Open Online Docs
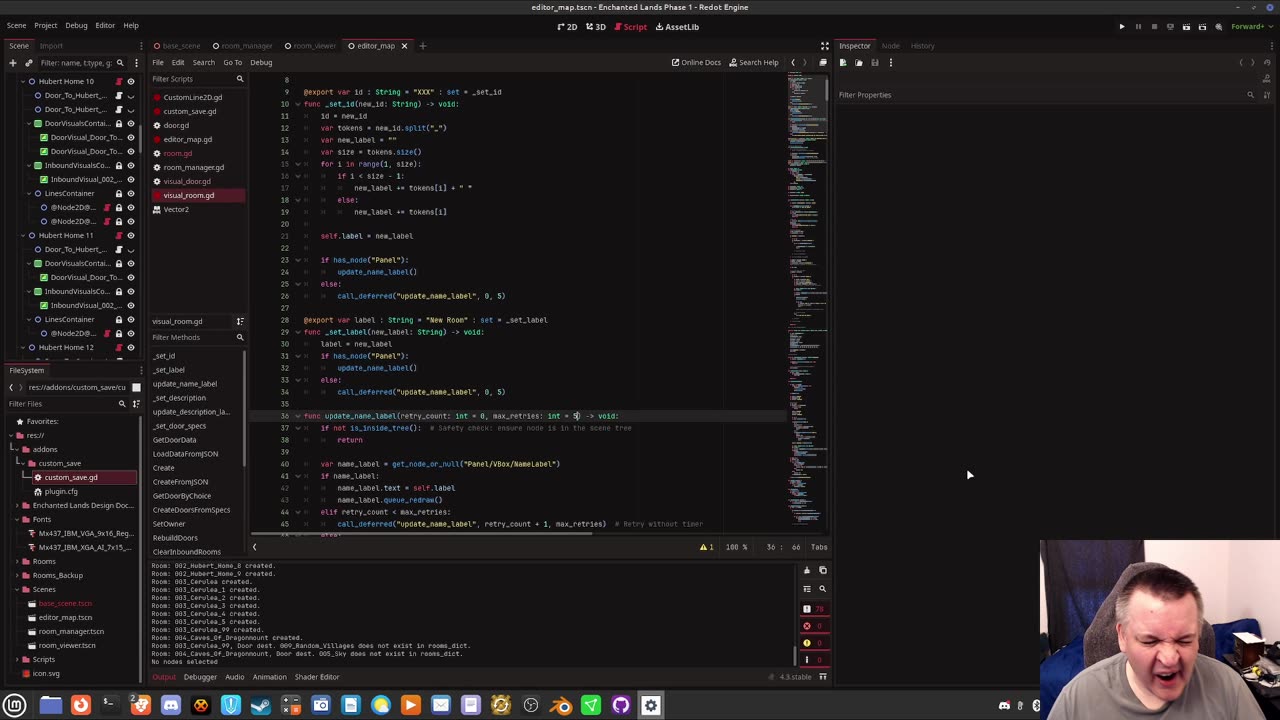1280x720 pixels. (x=696, y=63)
